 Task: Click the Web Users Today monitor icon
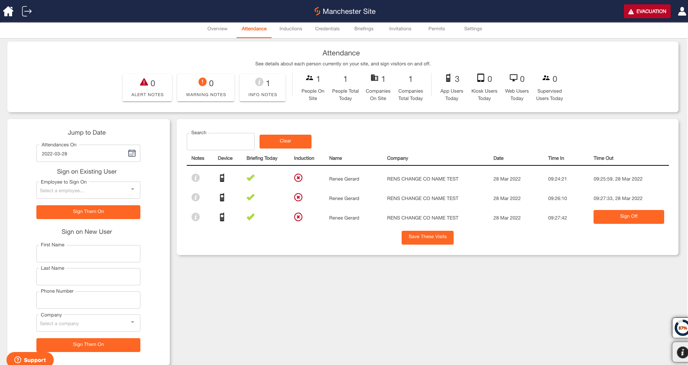pos(513,78)
